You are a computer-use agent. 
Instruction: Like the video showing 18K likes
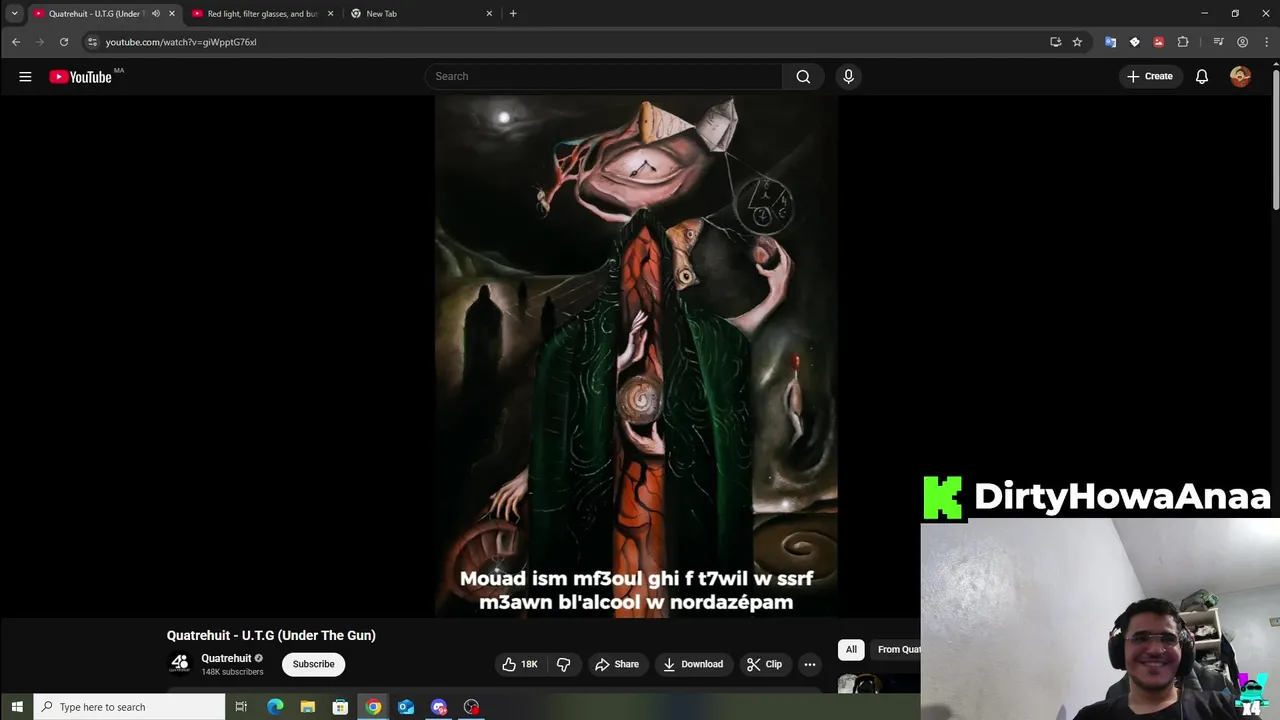coord(520,664)
